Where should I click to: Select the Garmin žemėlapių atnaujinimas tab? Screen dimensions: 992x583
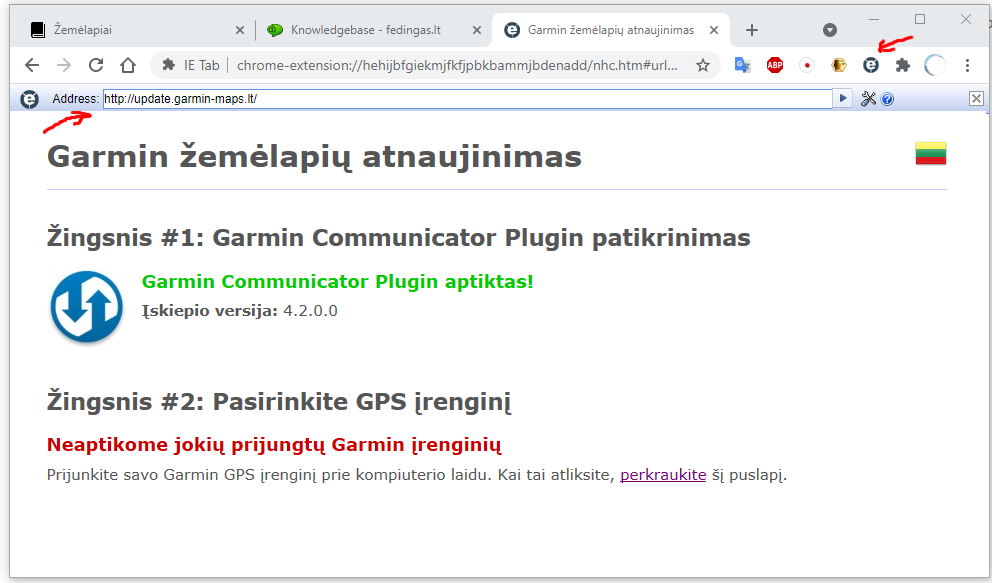pyautogui.click(x=611, y=30)
